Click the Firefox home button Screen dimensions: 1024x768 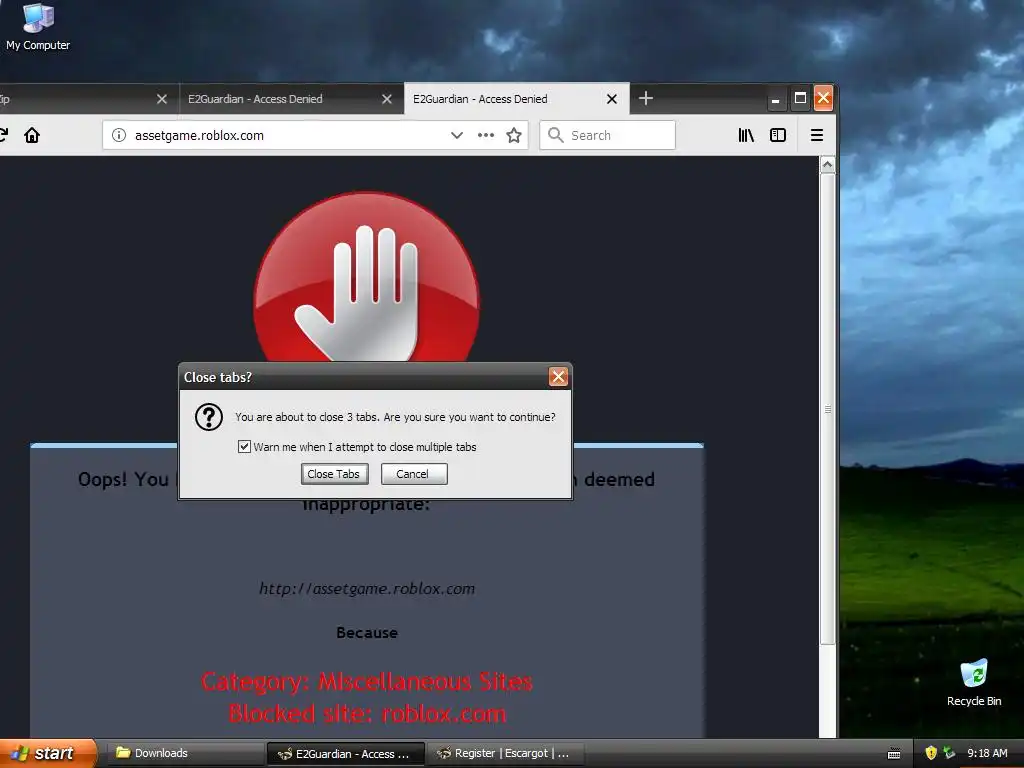[x=32, y=135]
